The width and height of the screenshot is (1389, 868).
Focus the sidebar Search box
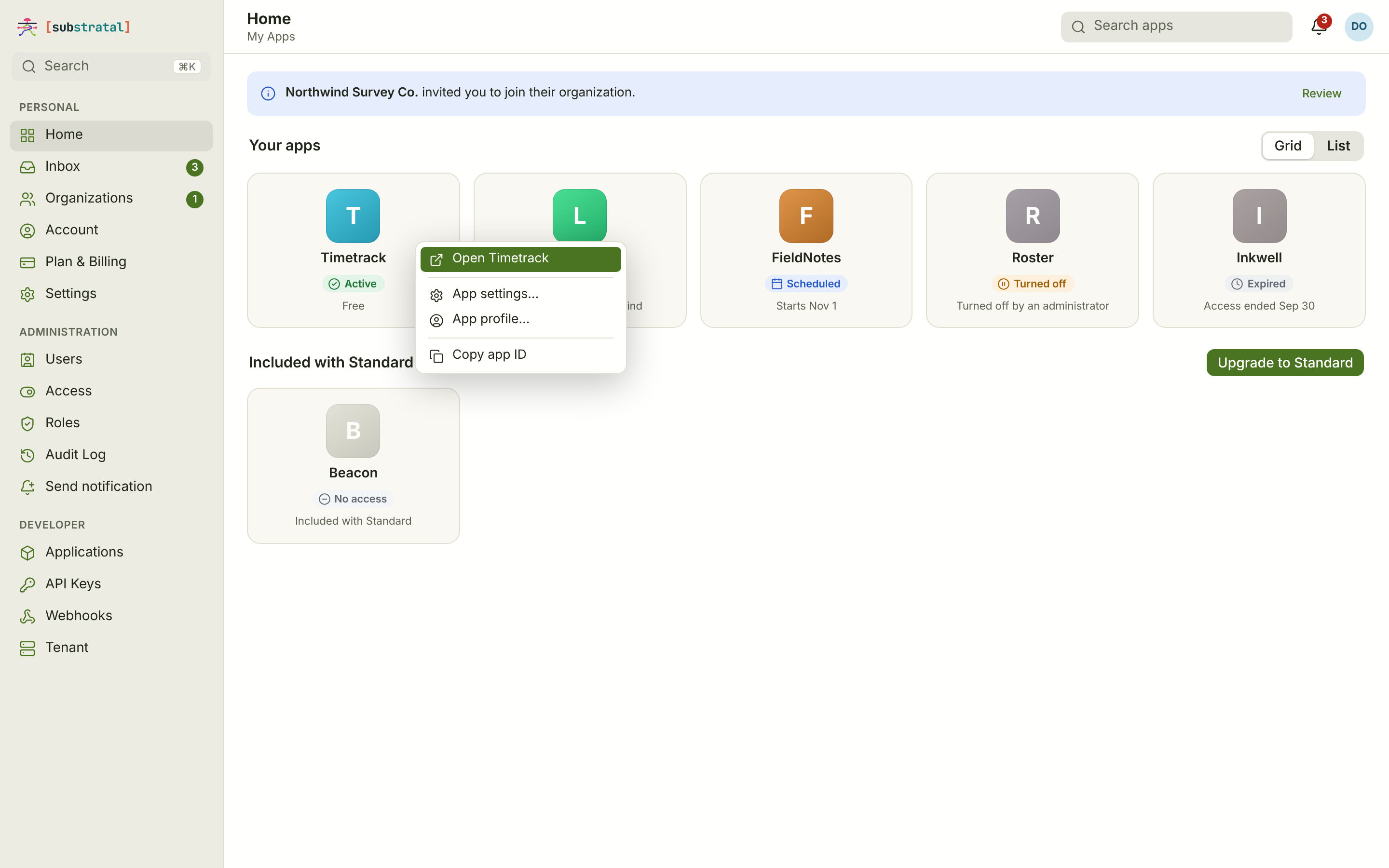[x=111, y=67]
